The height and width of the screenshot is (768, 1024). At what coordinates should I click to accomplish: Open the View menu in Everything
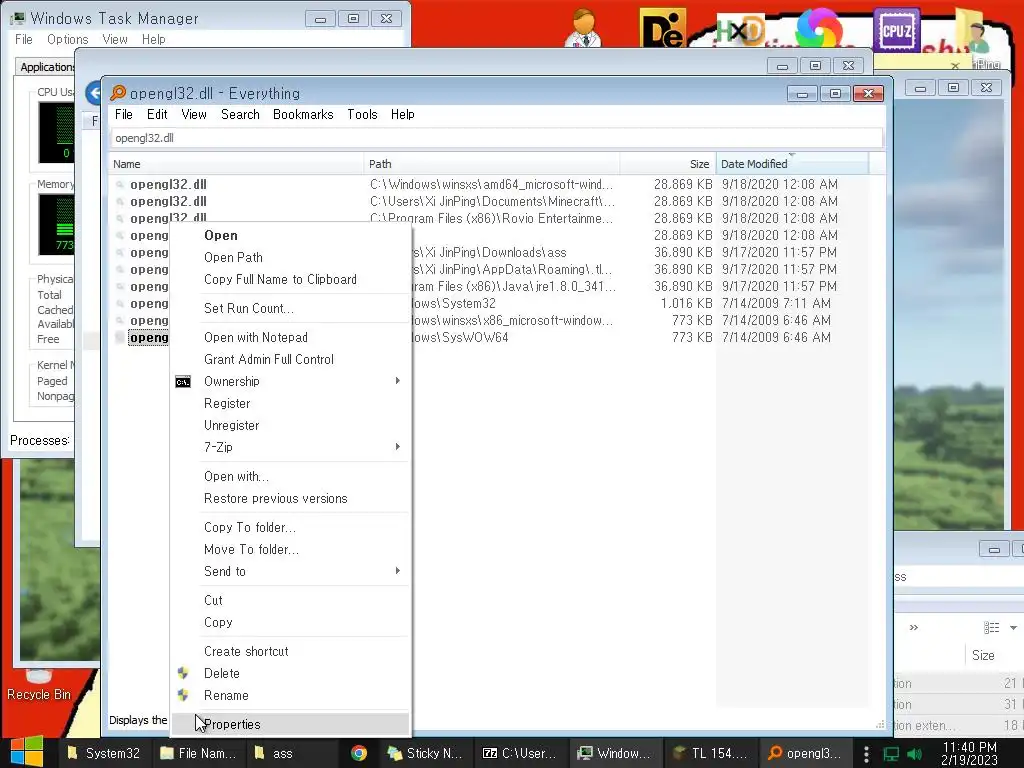pos(194,114)
